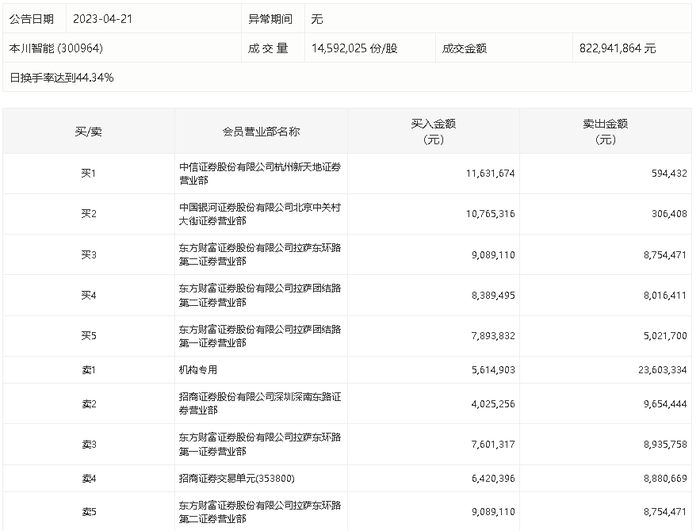700x531 pixels.
Task: Click buy amount 8,389,495
Action: (493, 295)
